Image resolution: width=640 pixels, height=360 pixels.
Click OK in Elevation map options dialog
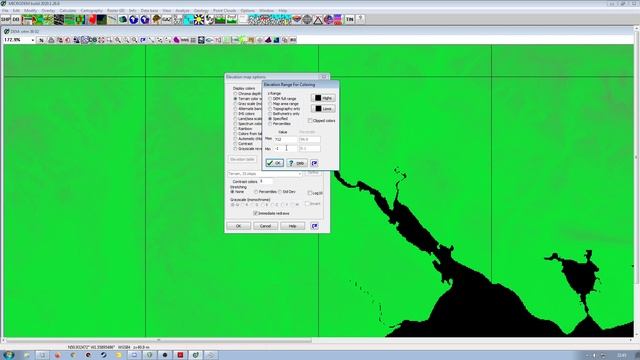point(238,226)
